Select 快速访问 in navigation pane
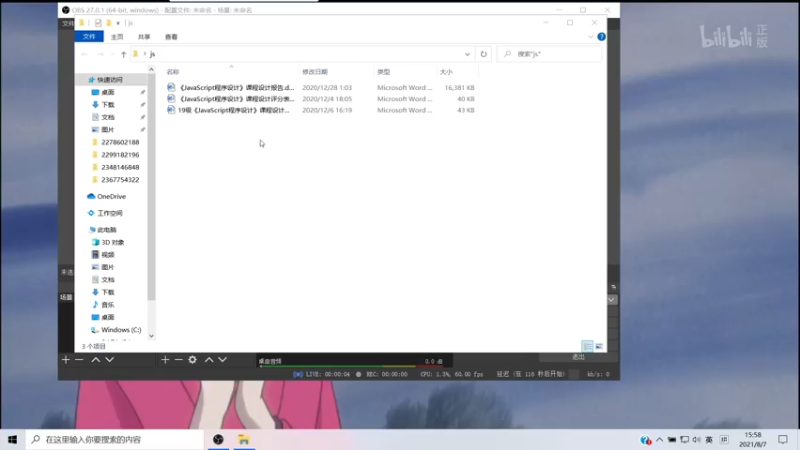The image size is (800, 450). tap(110, 80)
